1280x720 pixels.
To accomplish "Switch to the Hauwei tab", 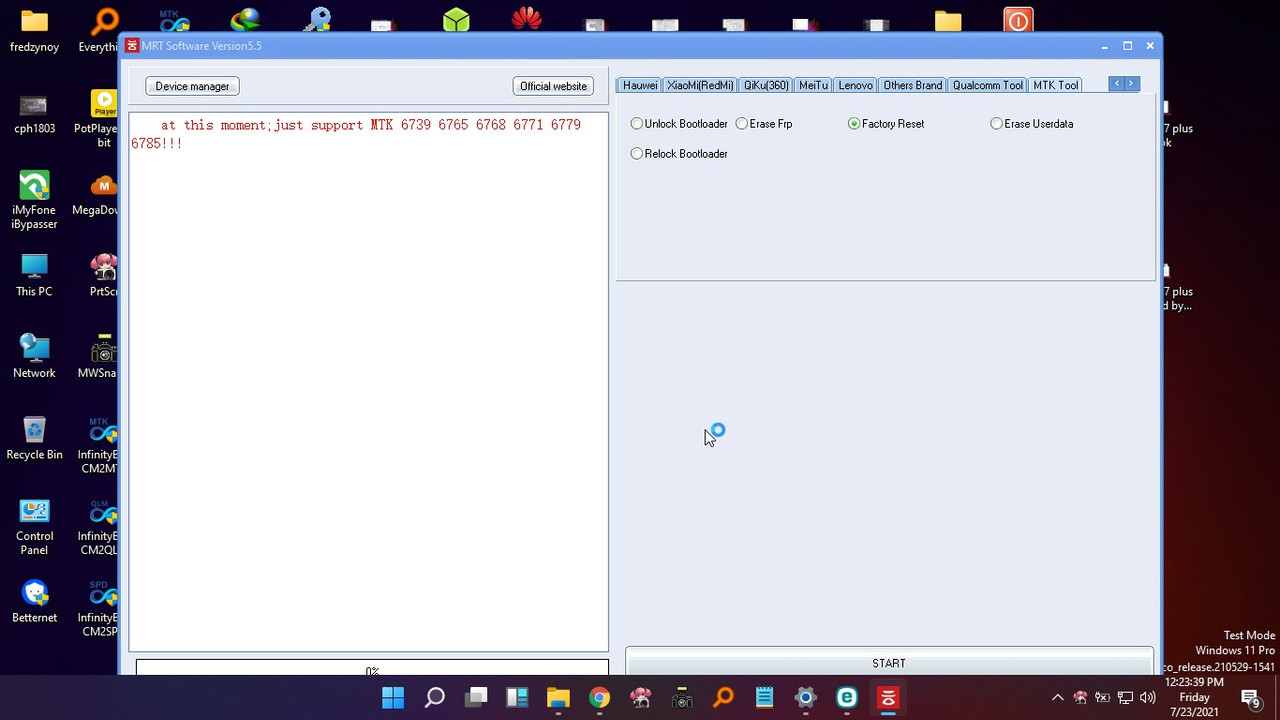I will (640, 85).
